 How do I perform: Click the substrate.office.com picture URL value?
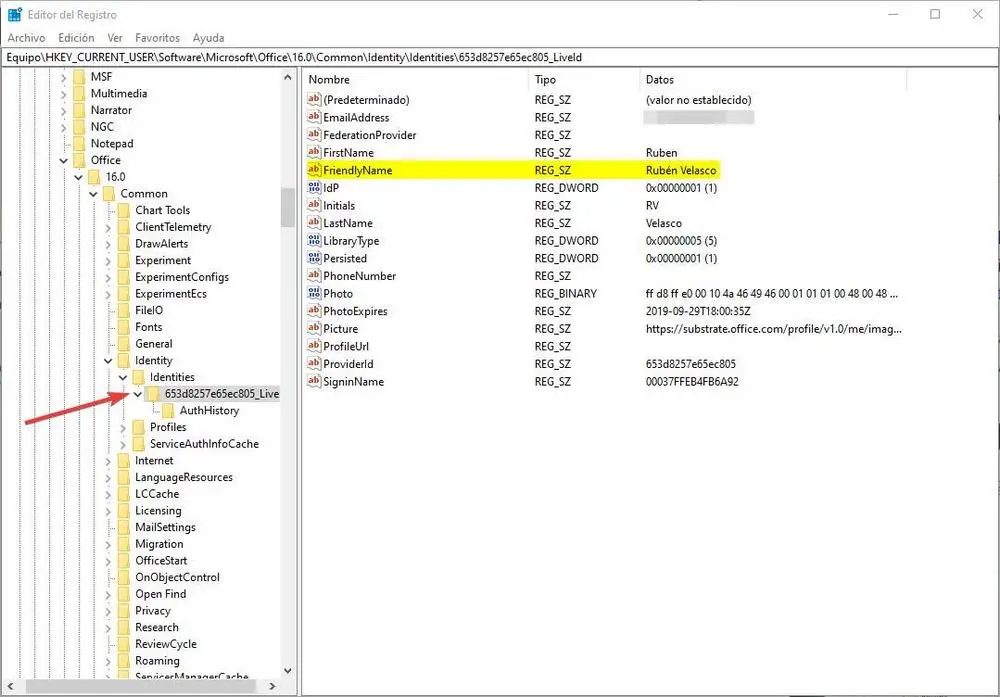[x=773, y=329]
